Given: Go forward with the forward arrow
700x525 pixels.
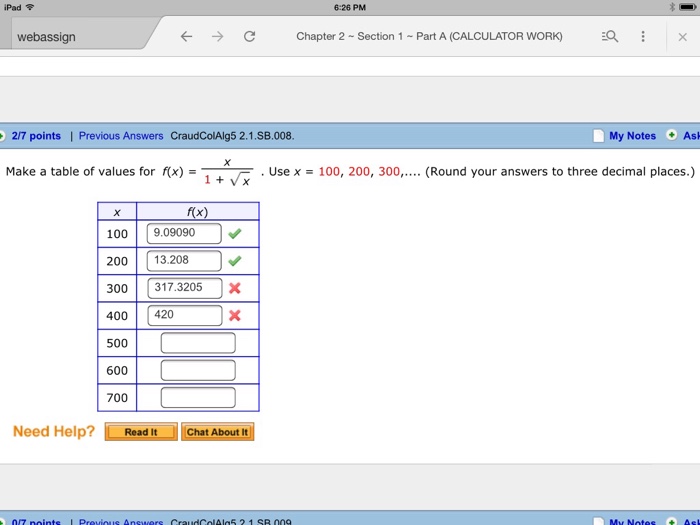Looking at the screenshot, I should coord(217,37).
